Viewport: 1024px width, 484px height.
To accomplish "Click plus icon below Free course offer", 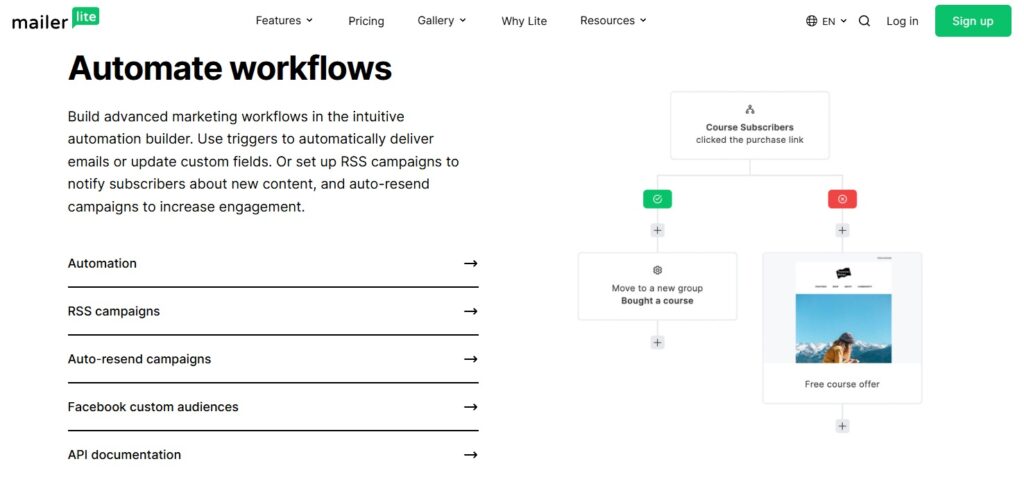I will (x=842, y=426).
